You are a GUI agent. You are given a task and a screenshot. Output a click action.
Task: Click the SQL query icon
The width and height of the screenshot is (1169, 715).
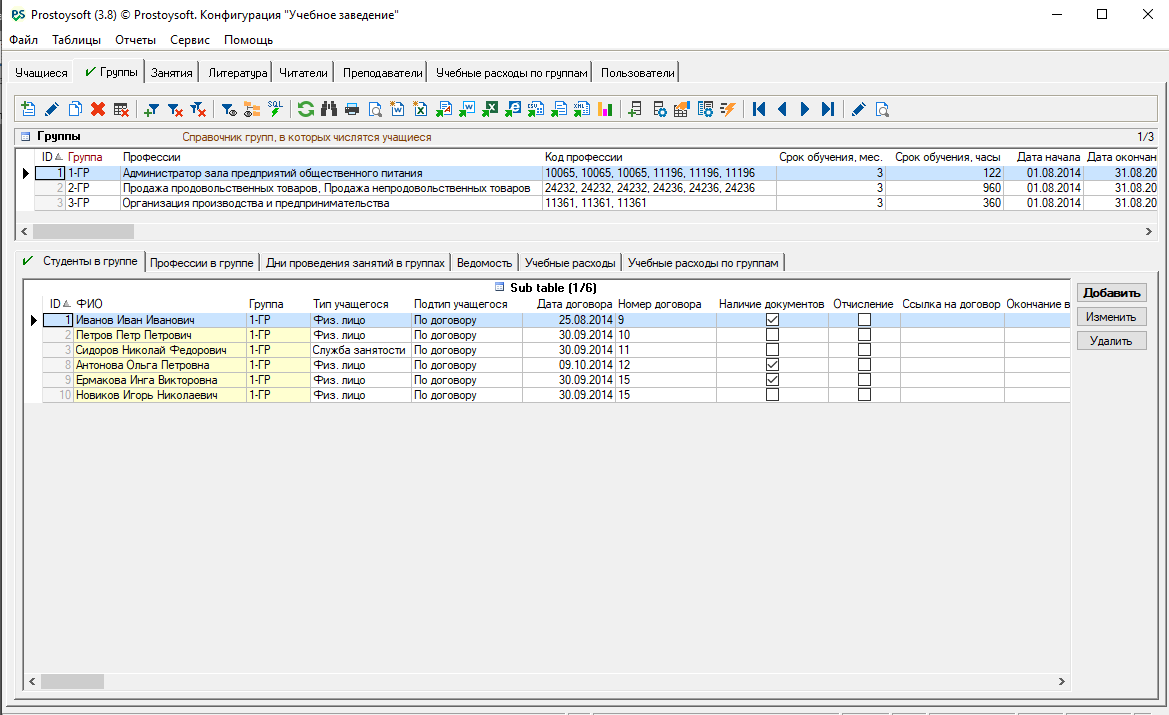275,110
